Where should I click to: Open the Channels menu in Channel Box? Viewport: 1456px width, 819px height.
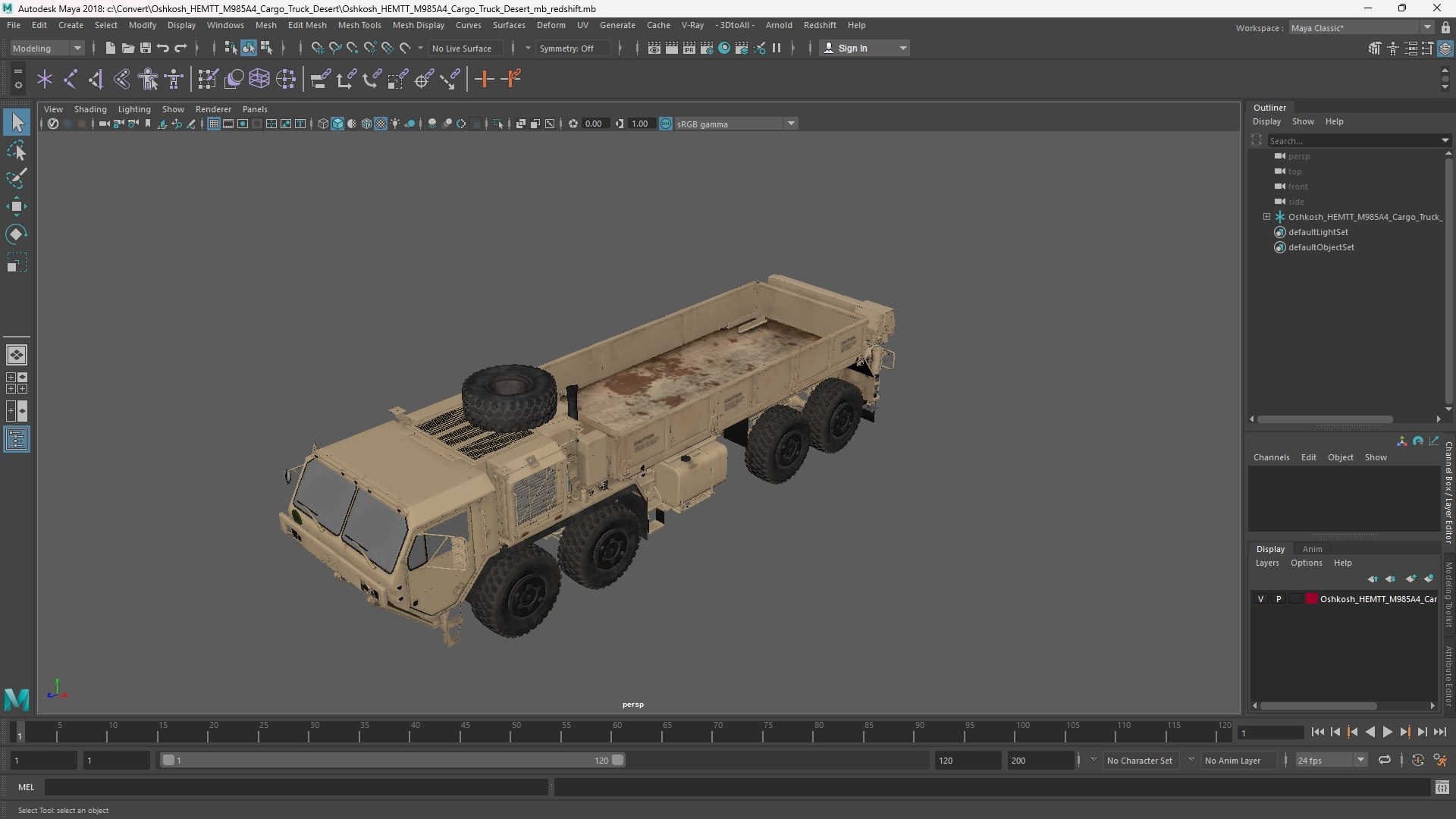1271,457
